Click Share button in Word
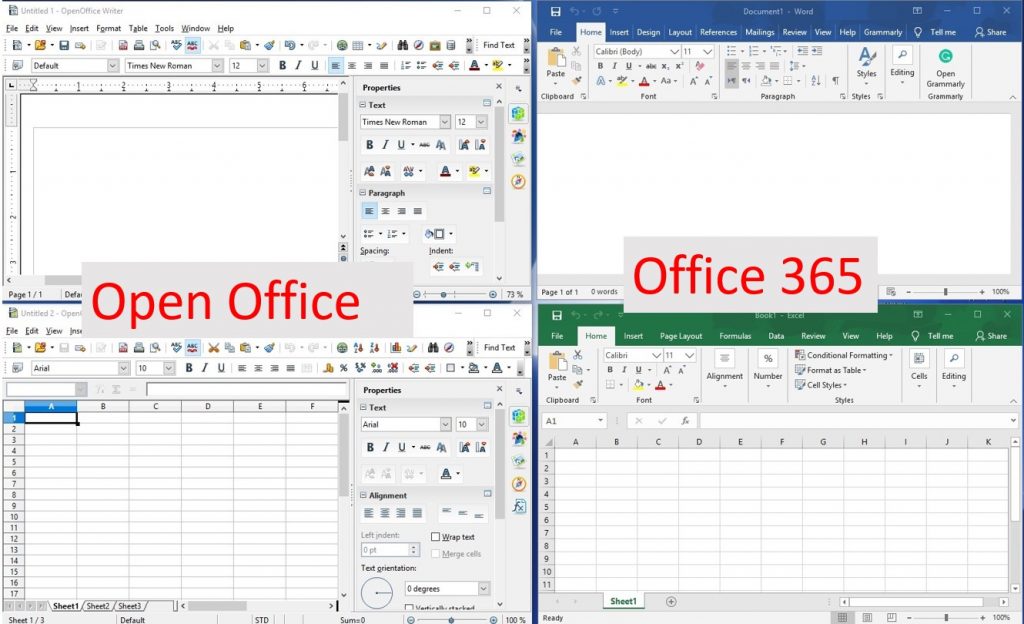Screen dimensions: 1024x624 pyautogui.click(x=990, y=32)
